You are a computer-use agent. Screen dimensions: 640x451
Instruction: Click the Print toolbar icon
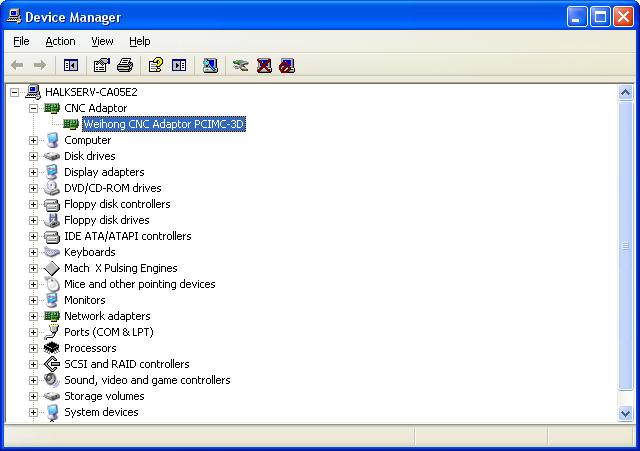tap(124, 66)
